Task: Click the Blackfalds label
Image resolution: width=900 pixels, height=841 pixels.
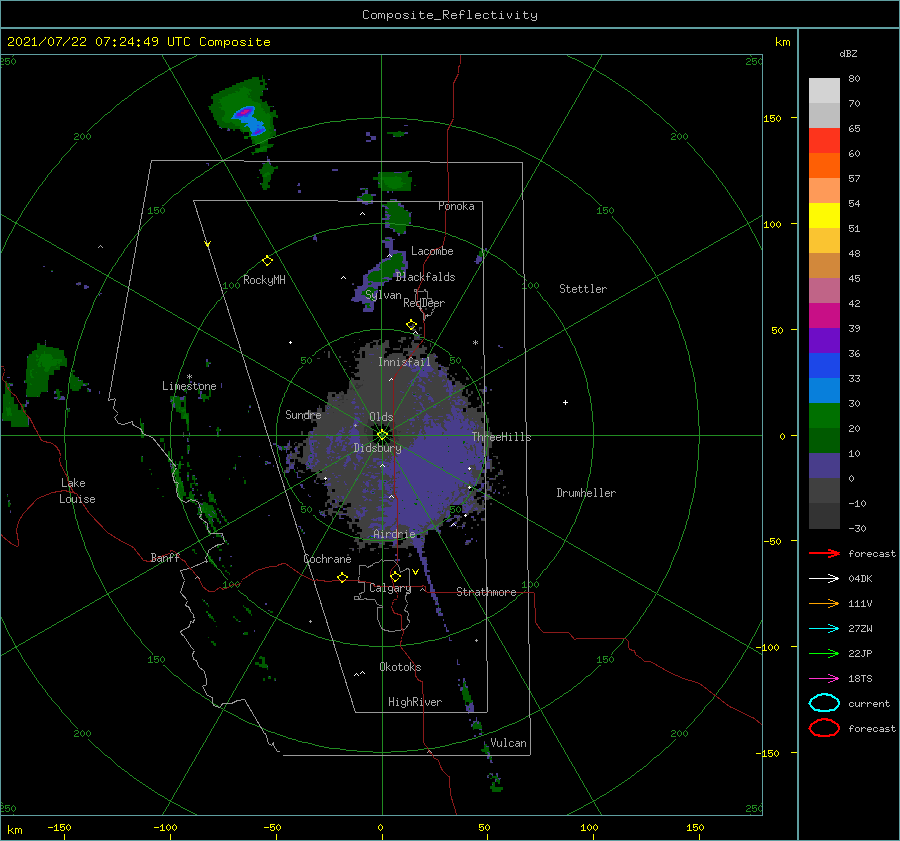Action: click(x=425, y=277)
